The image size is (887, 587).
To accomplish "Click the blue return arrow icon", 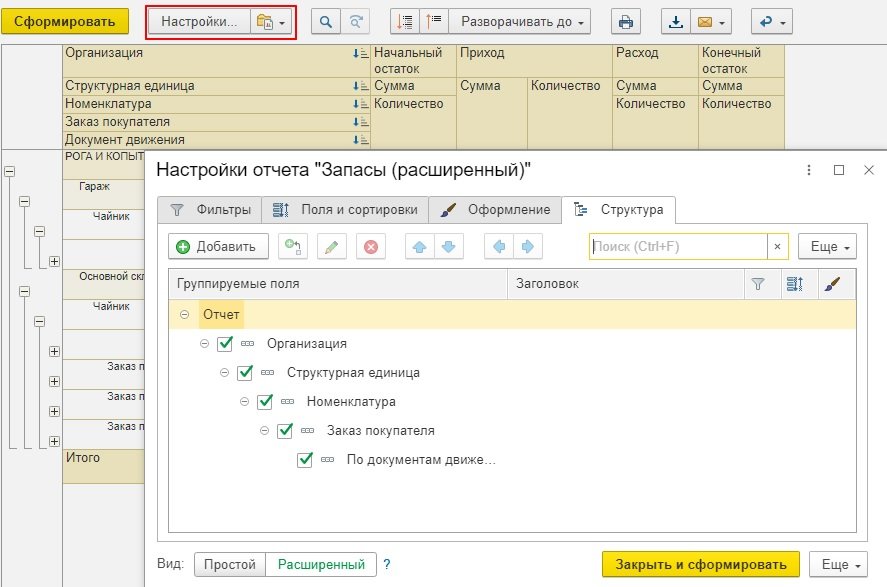I will pyautogui.click(x=772, y=21).
